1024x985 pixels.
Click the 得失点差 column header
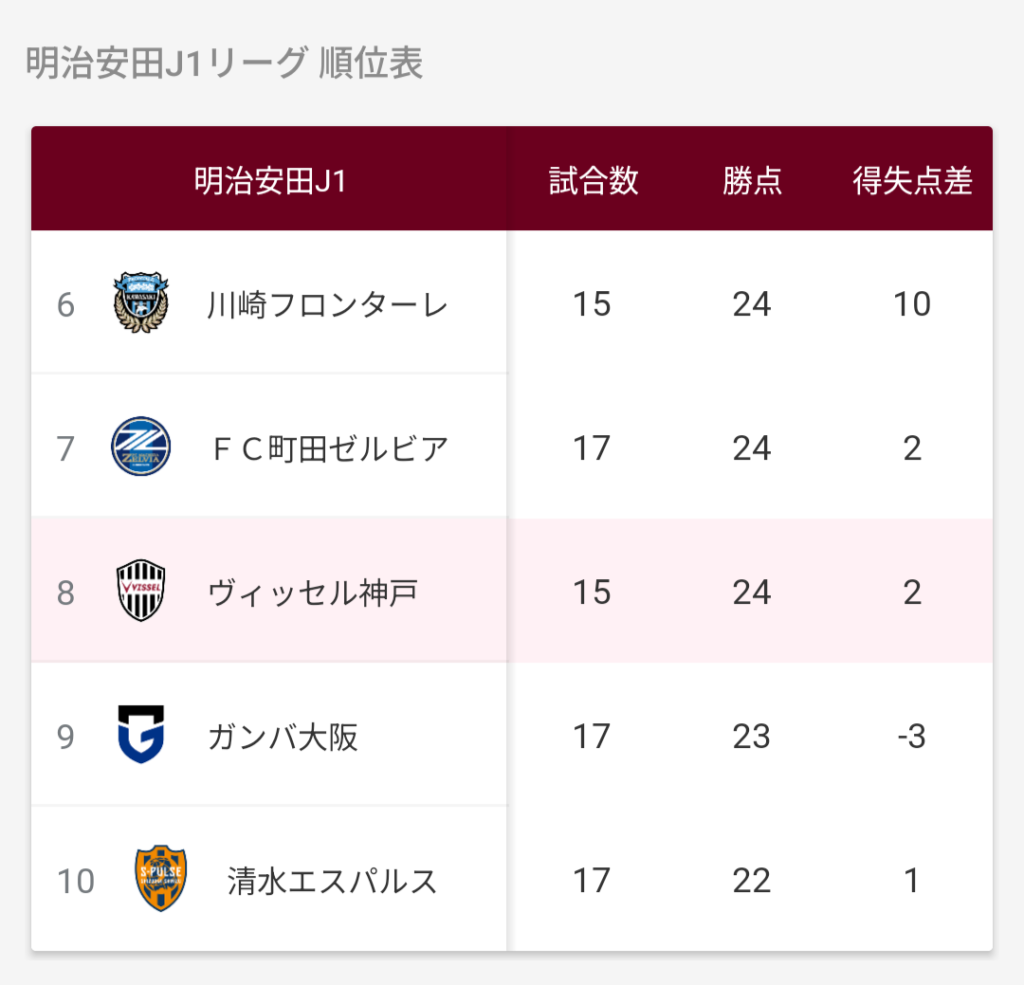pos(912,181)
